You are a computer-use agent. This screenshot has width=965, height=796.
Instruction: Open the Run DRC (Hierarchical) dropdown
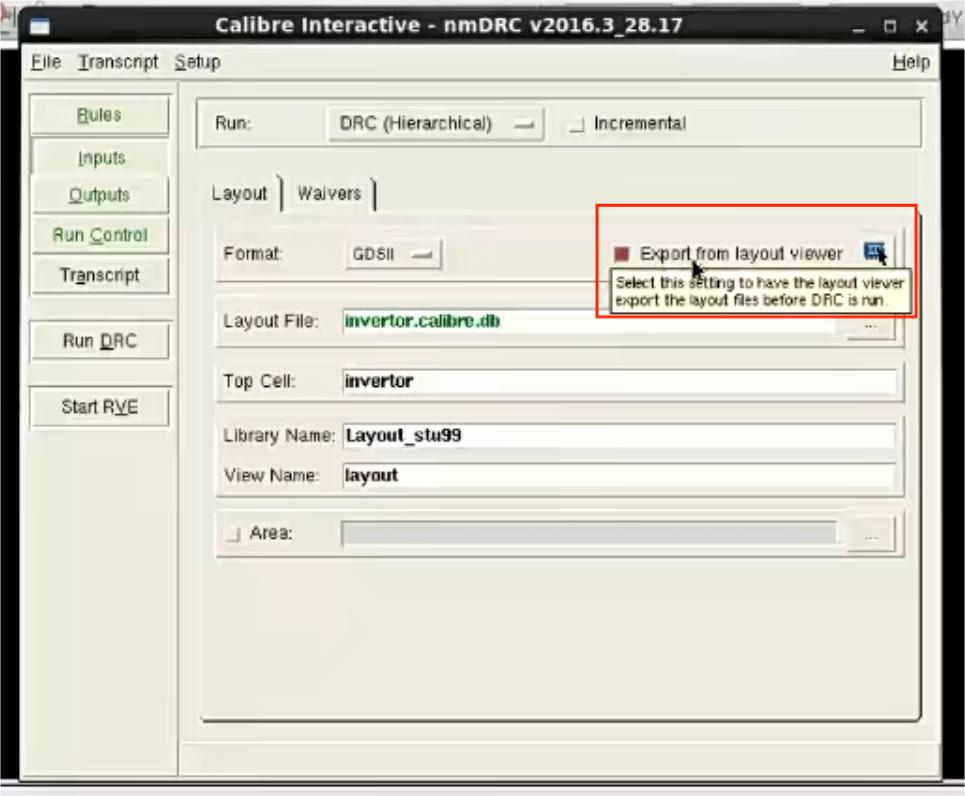pyautogui.click(x=436, y=124)
